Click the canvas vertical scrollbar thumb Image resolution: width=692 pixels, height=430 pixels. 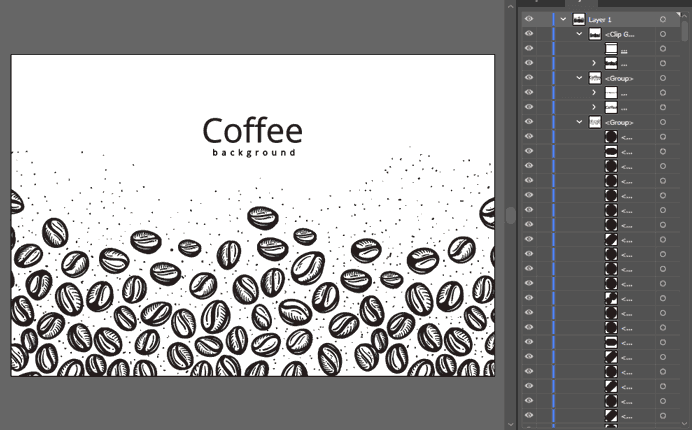[510, 215]
